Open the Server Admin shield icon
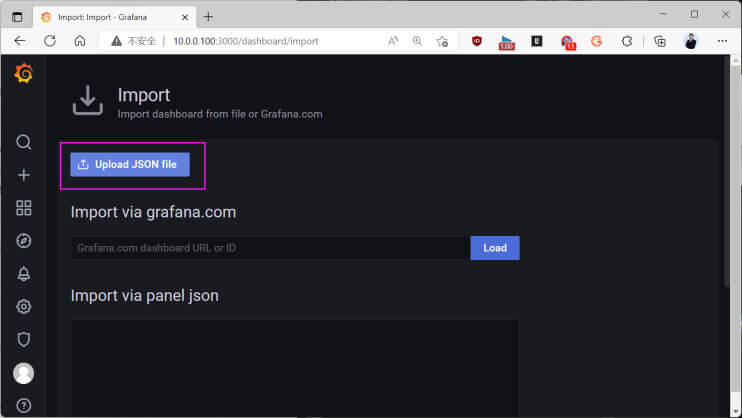The width and height of the screenshot is (742, 418). (x=24, y=339)
